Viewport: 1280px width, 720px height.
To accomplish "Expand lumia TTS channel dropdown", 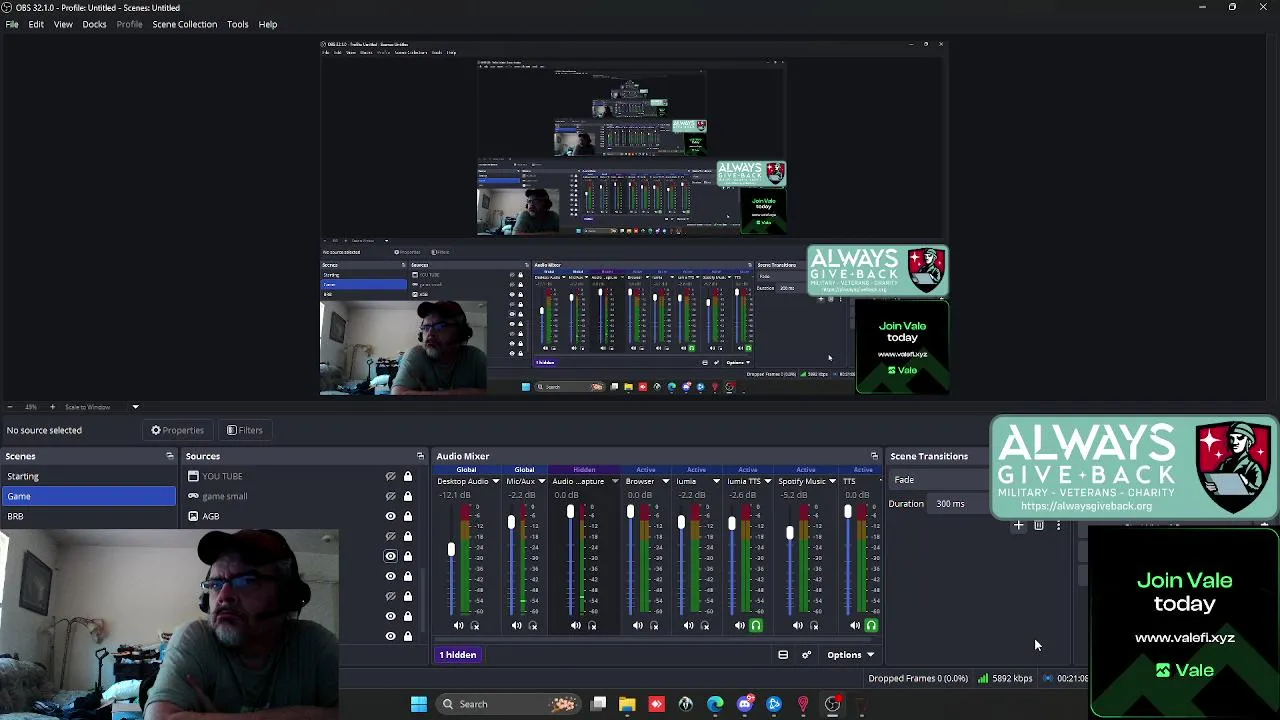I will coord(767,481).
